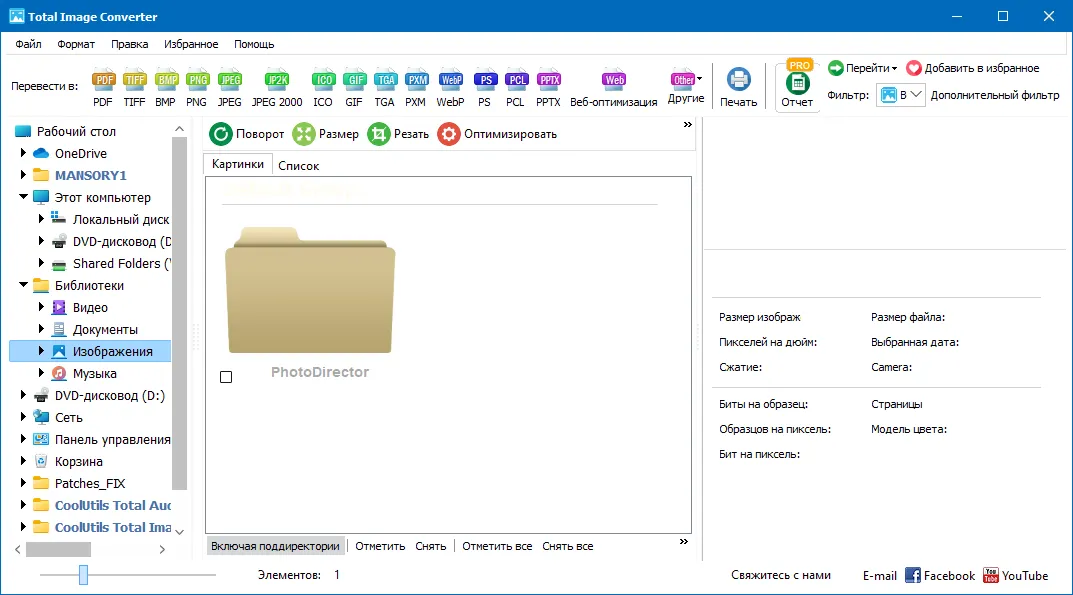The height and width of the screenshot is (595, 1073).
Task: Click the Отметить button
Action: coord(380,546)
